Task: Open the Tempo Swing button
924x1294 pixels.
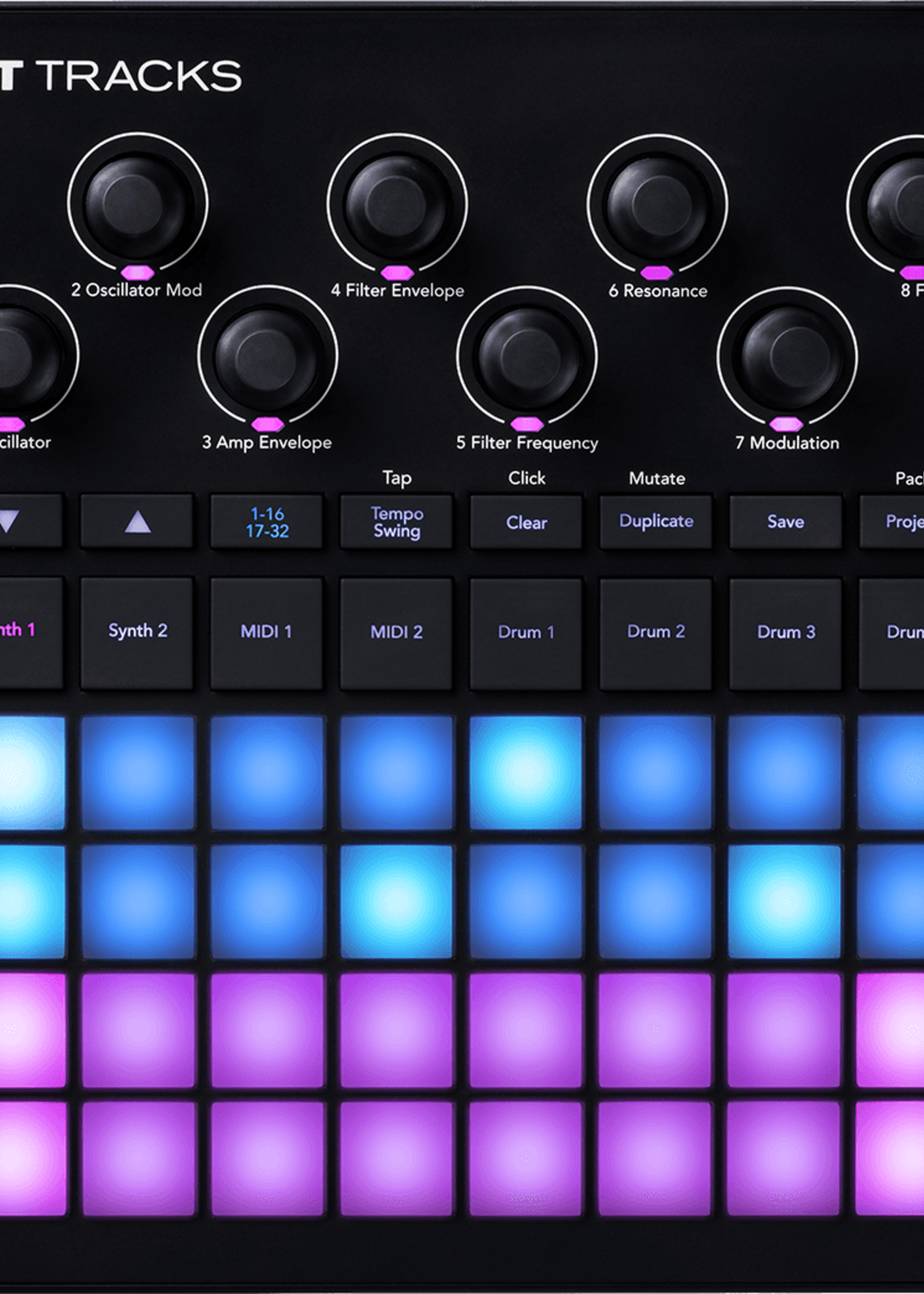Action: pos(397,522)
